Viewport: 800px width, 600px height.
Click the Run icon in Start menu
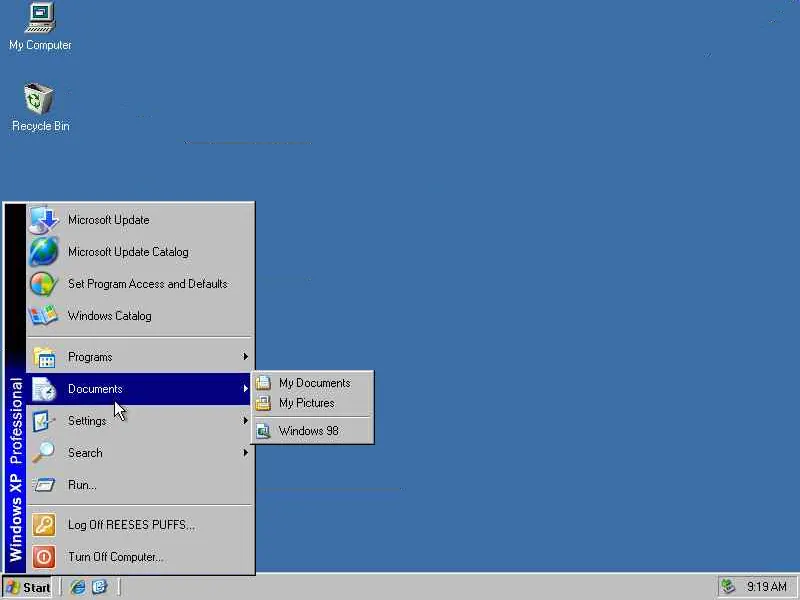click(44, 485)
